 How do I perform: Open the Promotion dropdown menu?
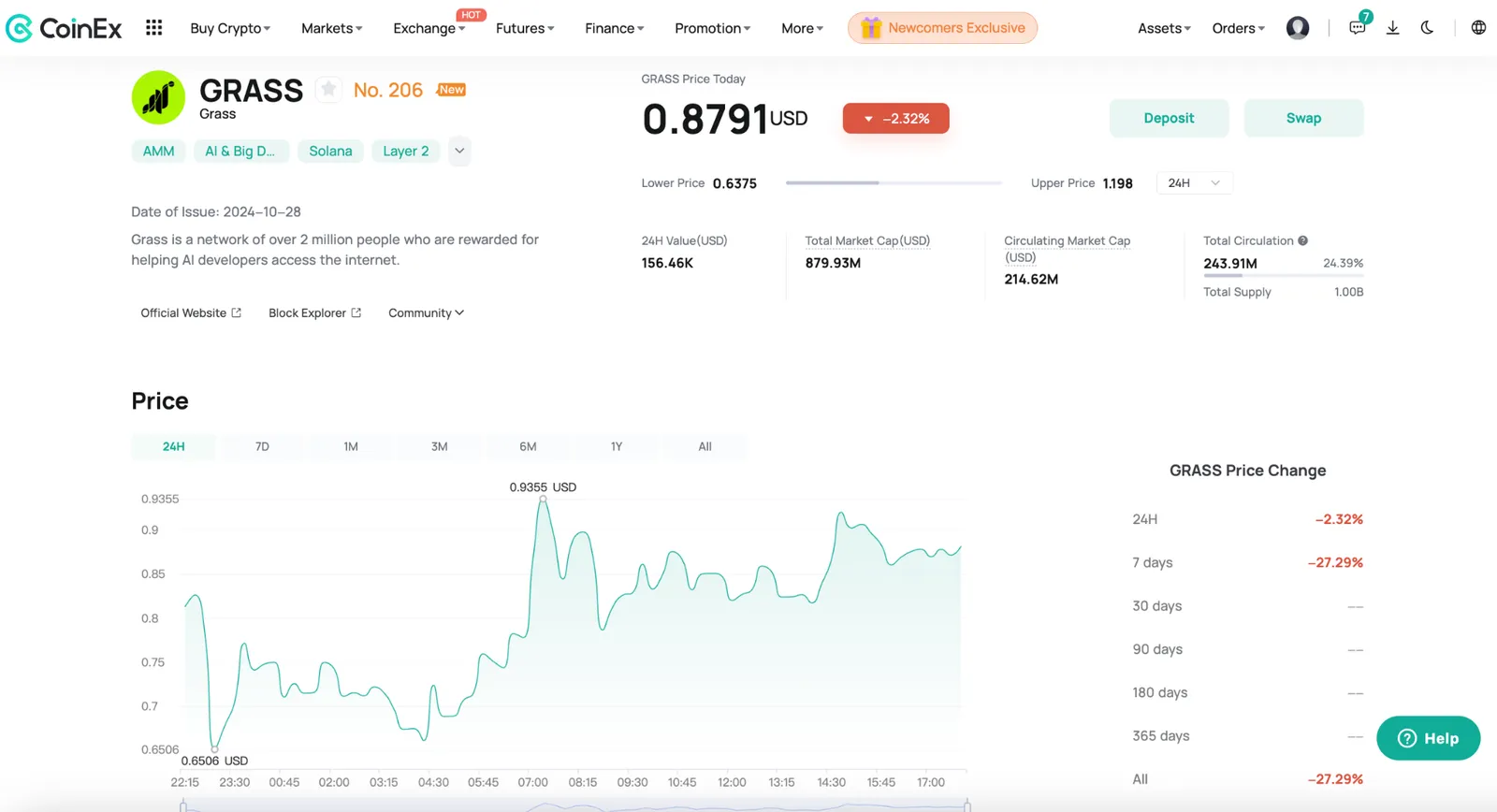point(713,28)
